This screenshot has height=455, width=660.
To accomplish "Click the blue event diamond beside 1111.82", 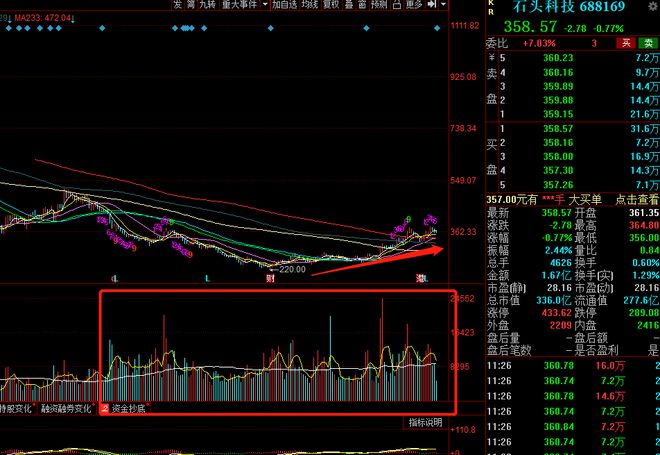I will 437,28.
